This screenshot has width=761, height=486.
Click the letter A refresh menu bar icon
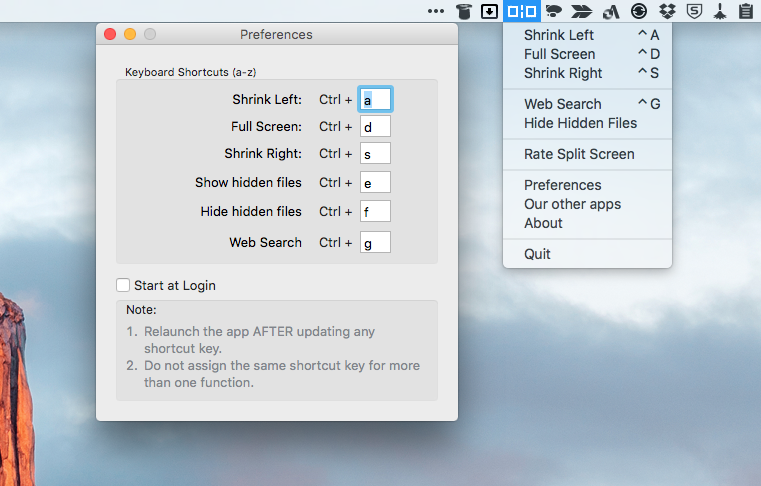(x=611, y=11)
